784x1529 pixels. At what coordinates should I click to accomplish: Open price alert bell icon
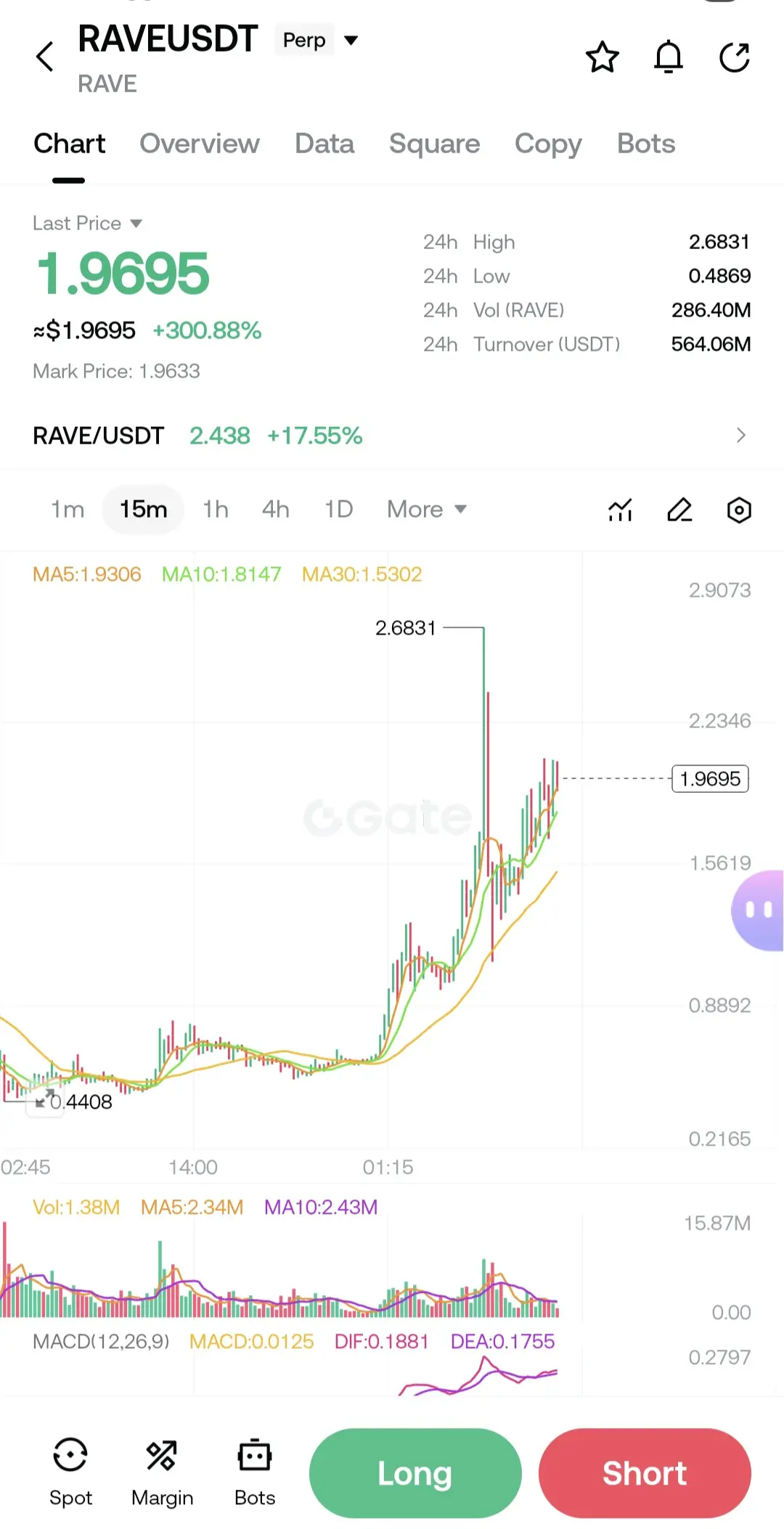click(x=669, y=57)
